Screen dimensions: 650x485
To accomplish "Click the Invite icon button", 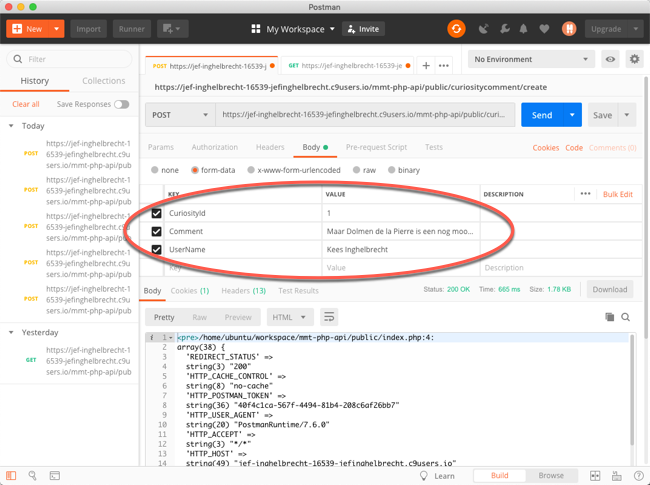I will (x=363, y=29).
